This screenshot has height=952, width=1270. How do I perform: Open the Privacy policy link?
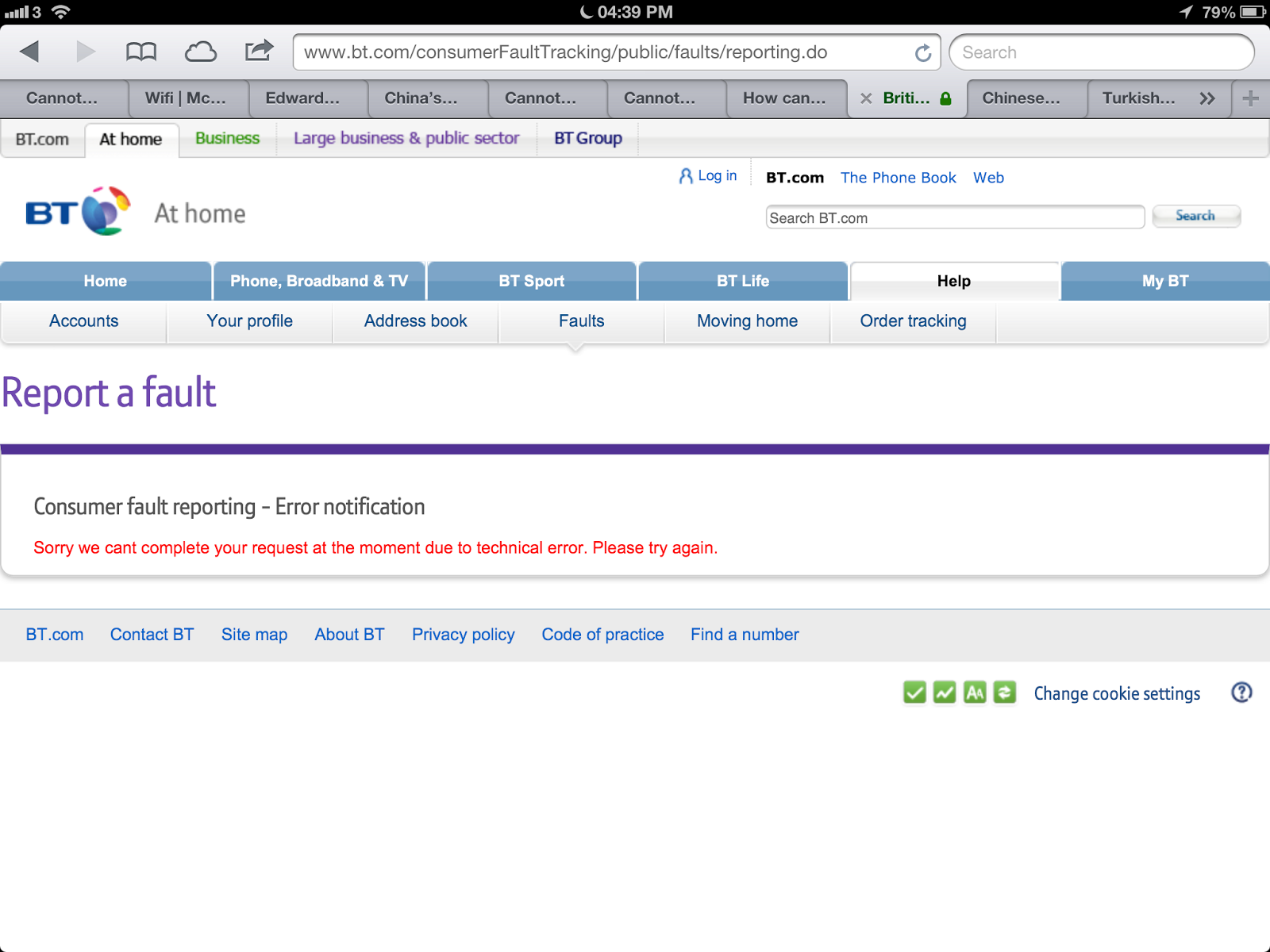point(464,635)
